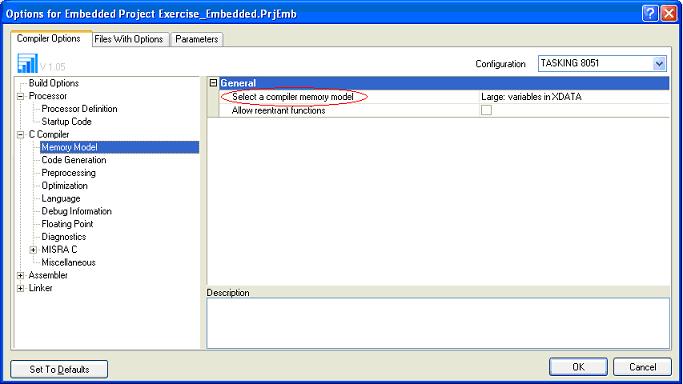Image resolution: width=683 pixels, height=384 pixels.
Task: Click the Set To Defaults button
Action: (59, 369)
